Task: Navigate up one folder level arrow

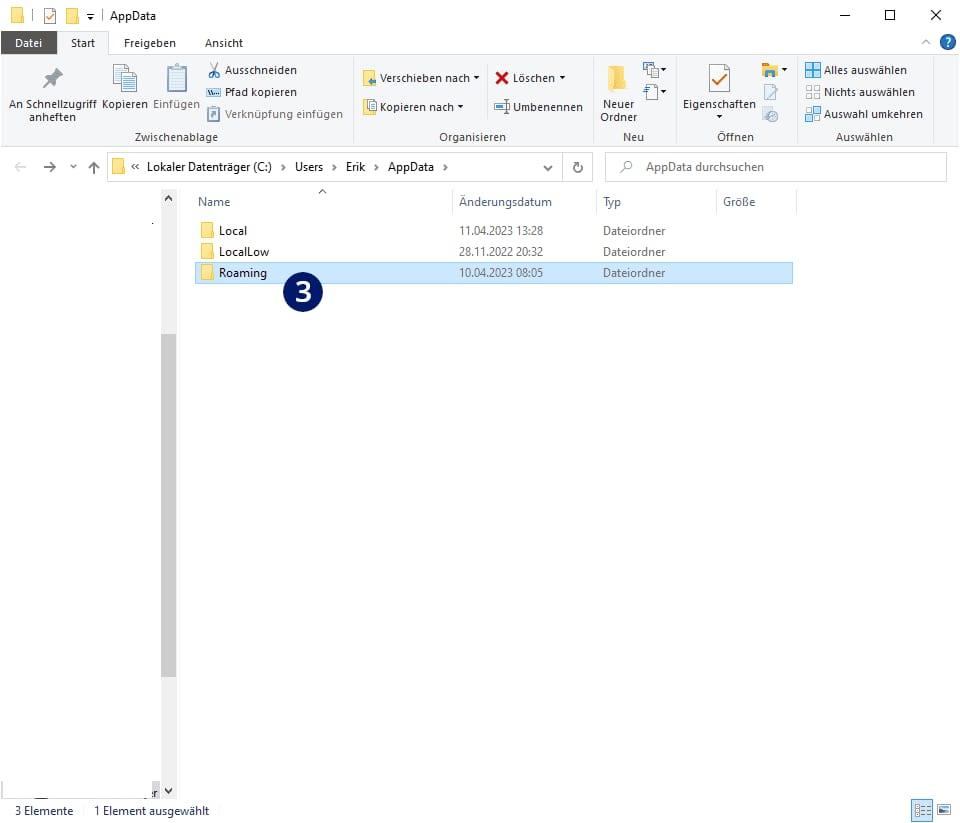Action: pos(94,167)
